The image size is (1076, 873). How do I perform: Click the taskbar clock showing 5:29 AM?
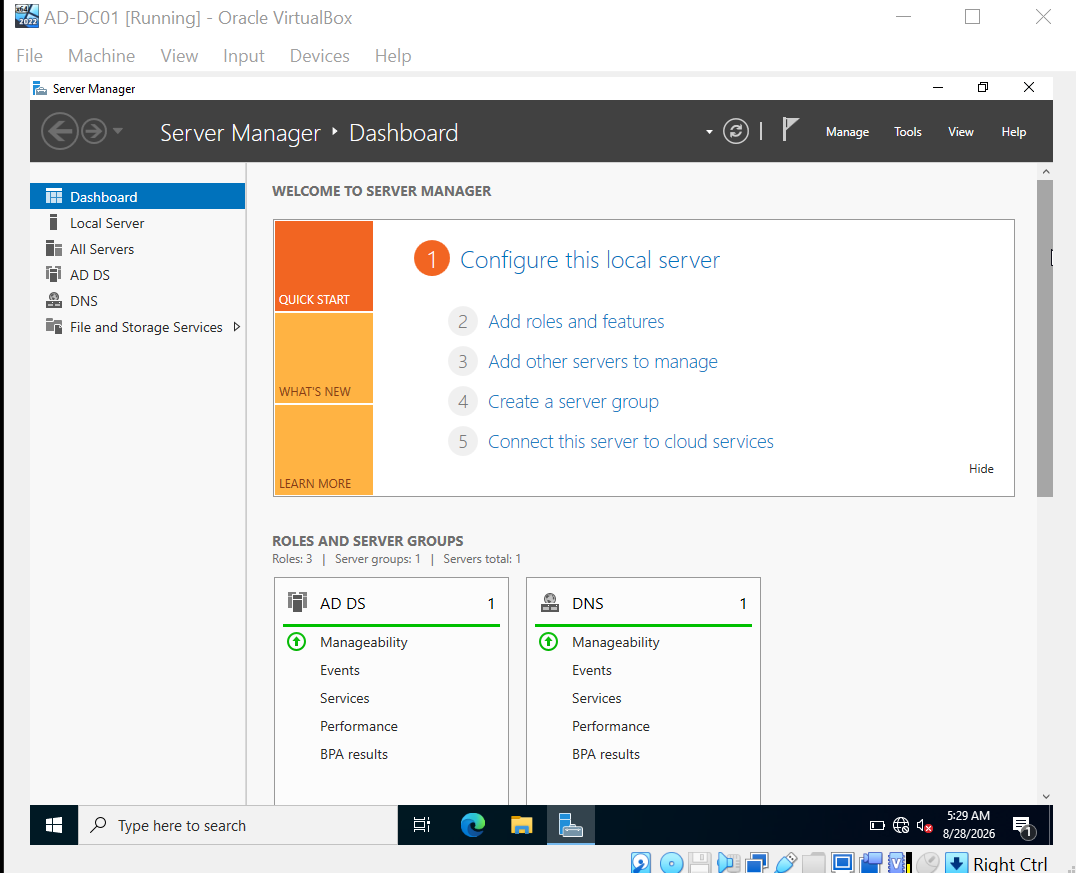click(x=968, y=825)
